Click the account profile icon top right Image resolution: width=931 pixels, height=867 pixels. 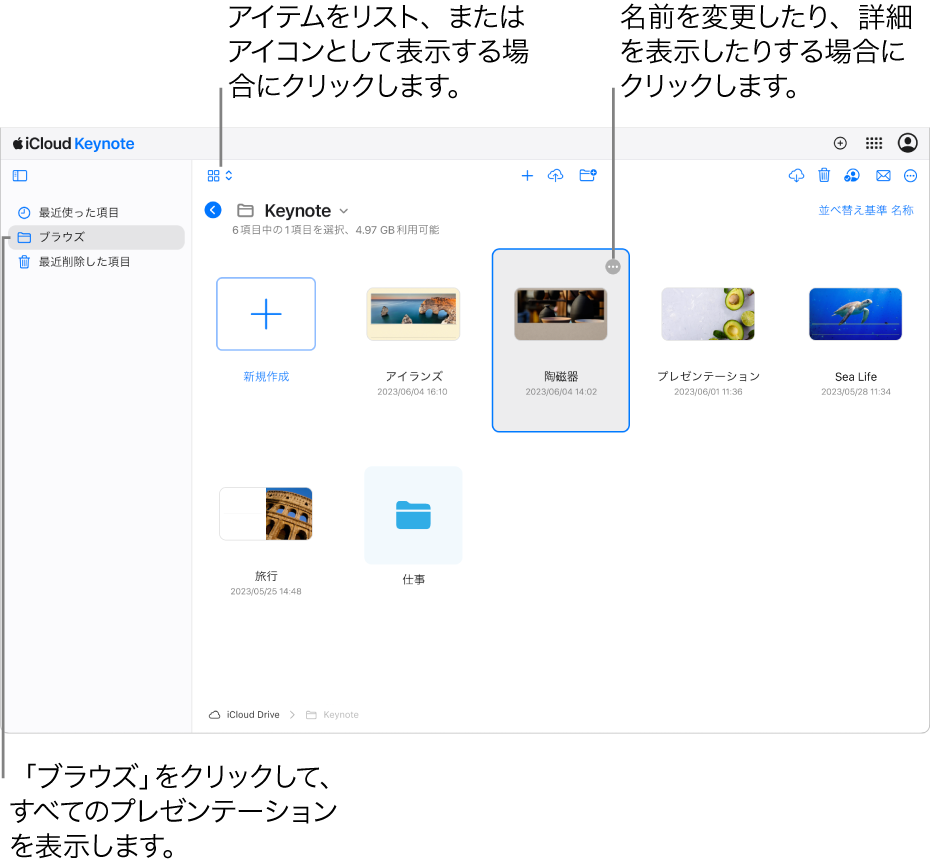906,143
